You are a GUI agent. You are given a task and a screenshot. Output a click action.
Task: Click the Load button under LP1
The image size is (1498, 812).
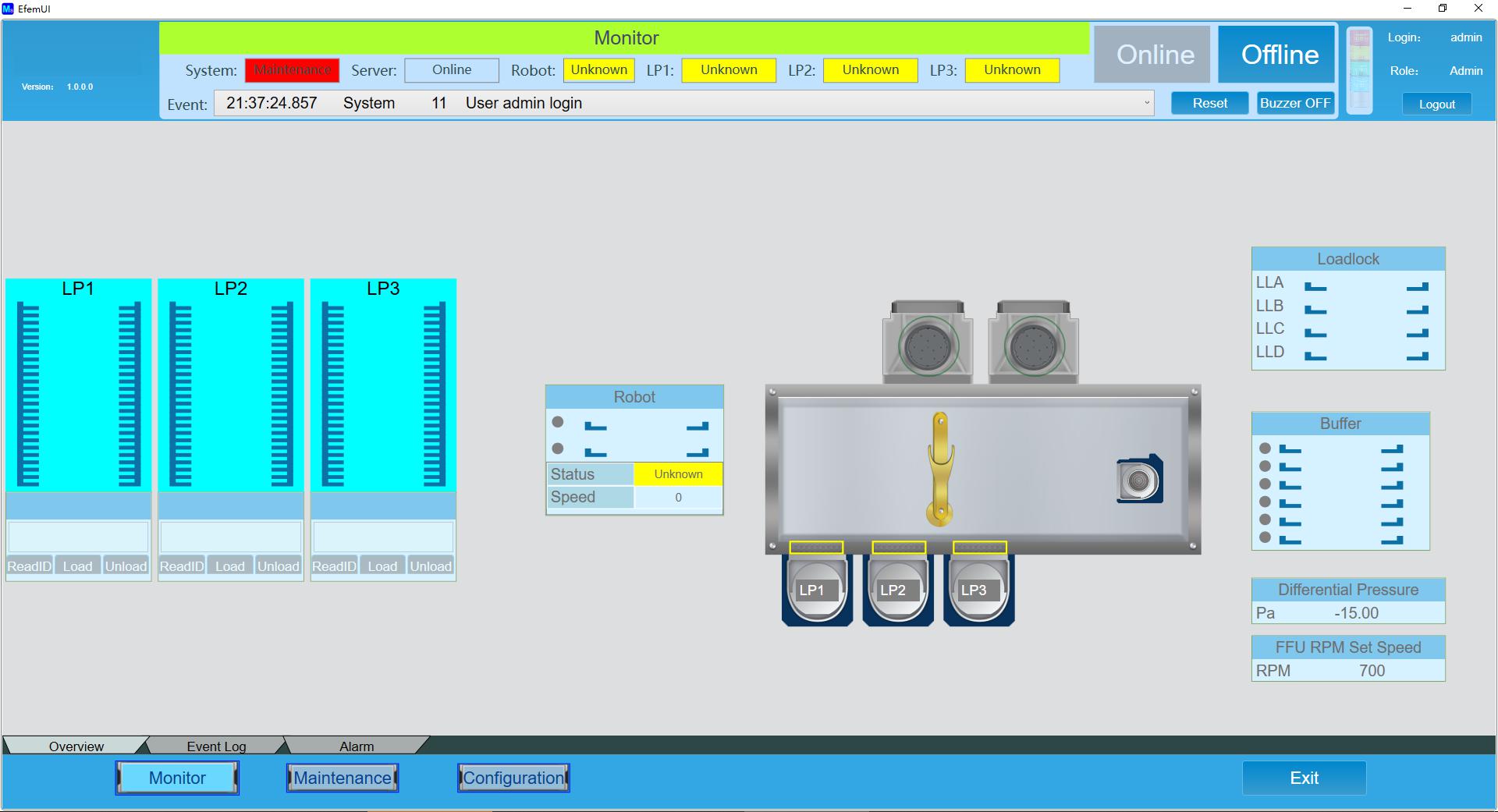pyautogui.click(x=77, y=566)
